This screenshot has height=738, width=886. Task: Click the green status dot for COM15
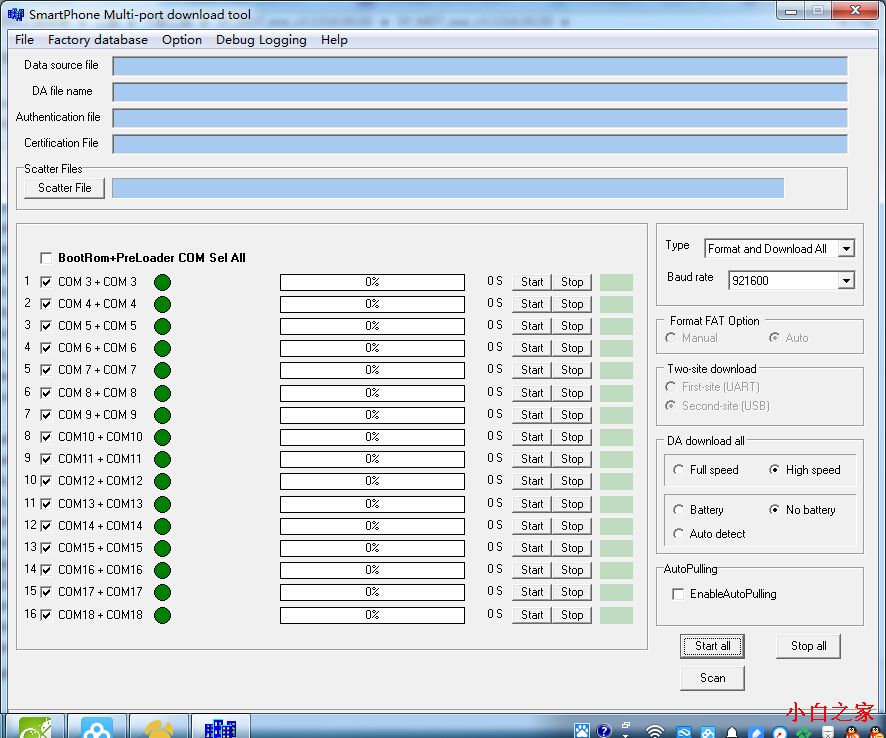click(162, 548)
